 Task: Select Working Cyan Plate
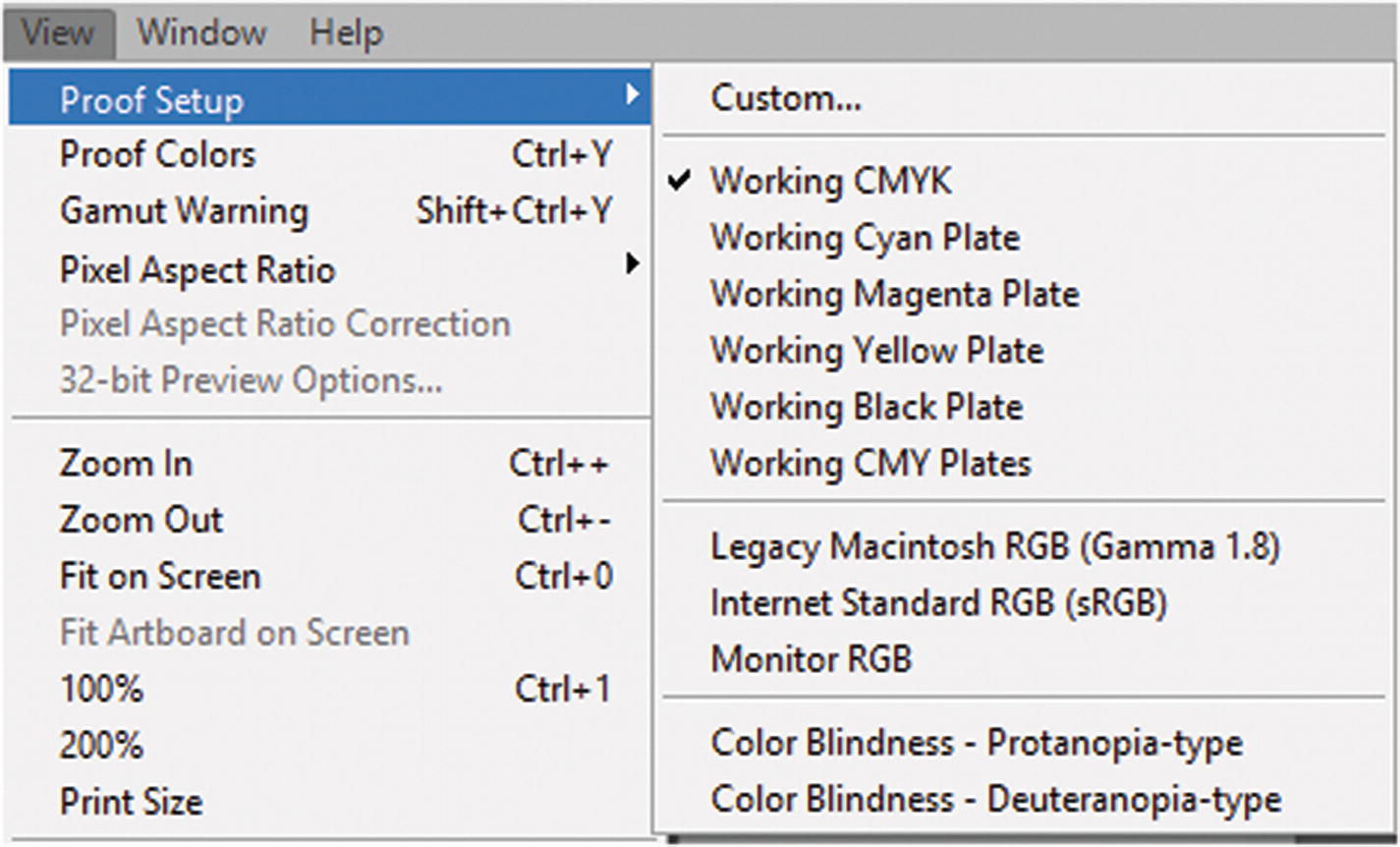(x=865, y=238)
